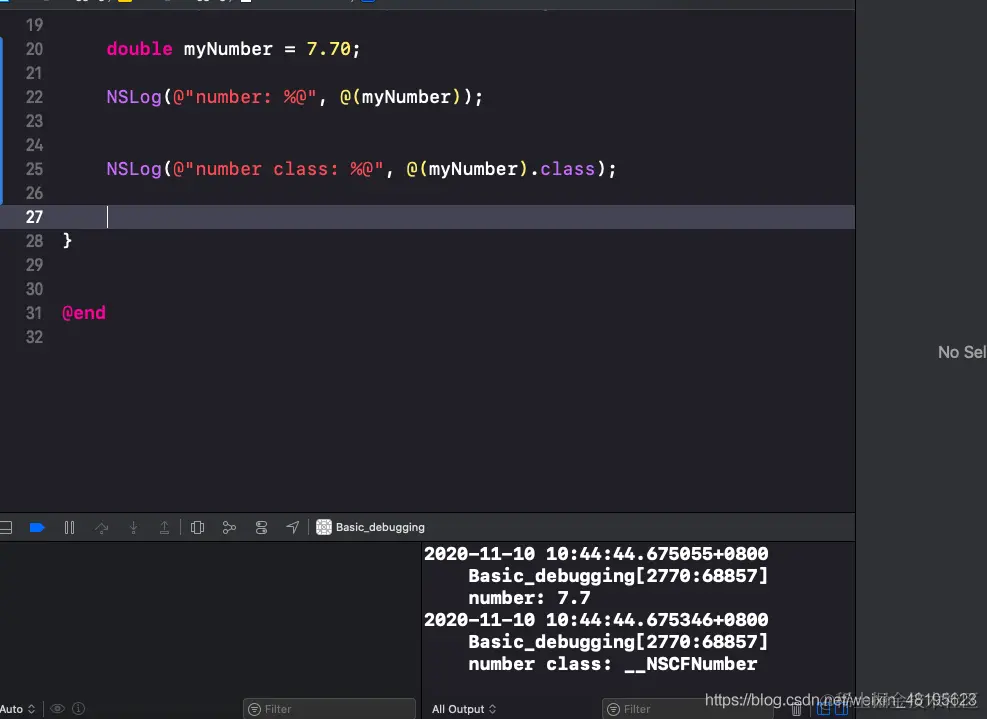The image size is (987, 719).
Task: Click the closing brace on line 28
Action: [x=67, y=241]
